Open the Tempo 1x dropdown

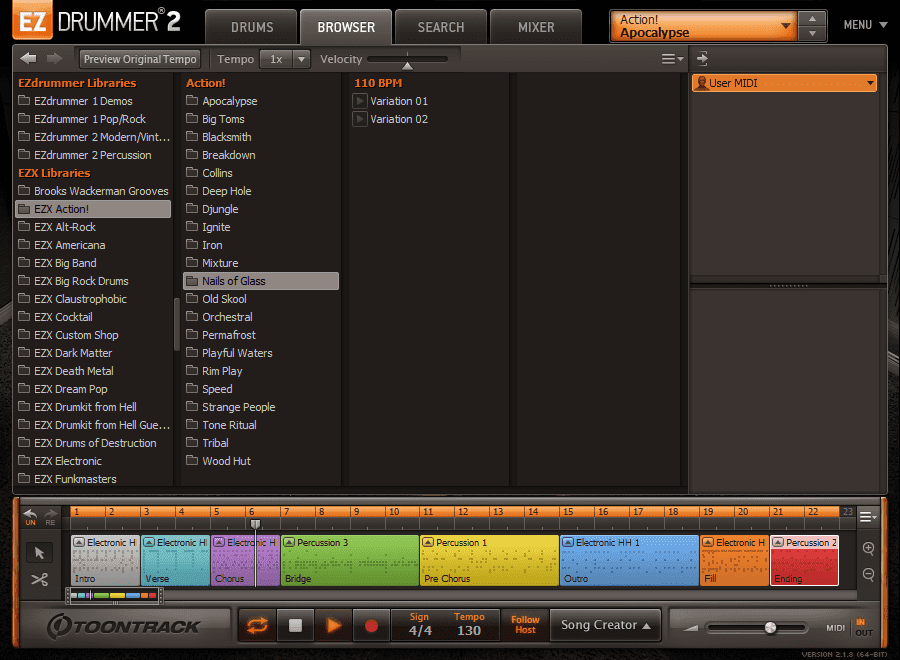coord(285,59)
